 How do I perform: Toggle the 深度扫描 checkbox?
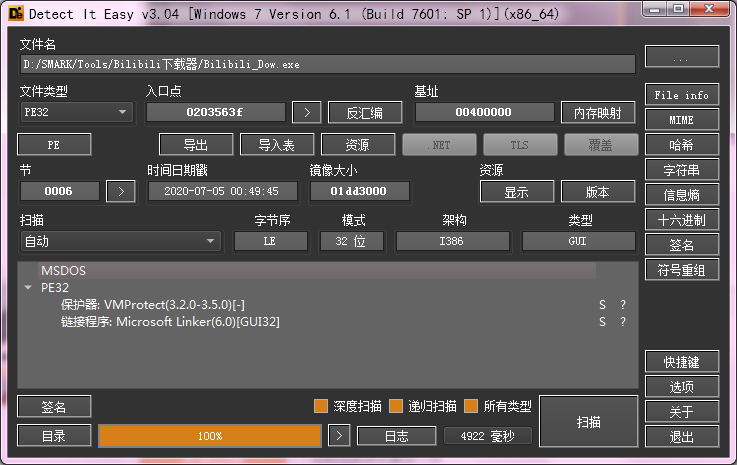(x=321, y=406)
